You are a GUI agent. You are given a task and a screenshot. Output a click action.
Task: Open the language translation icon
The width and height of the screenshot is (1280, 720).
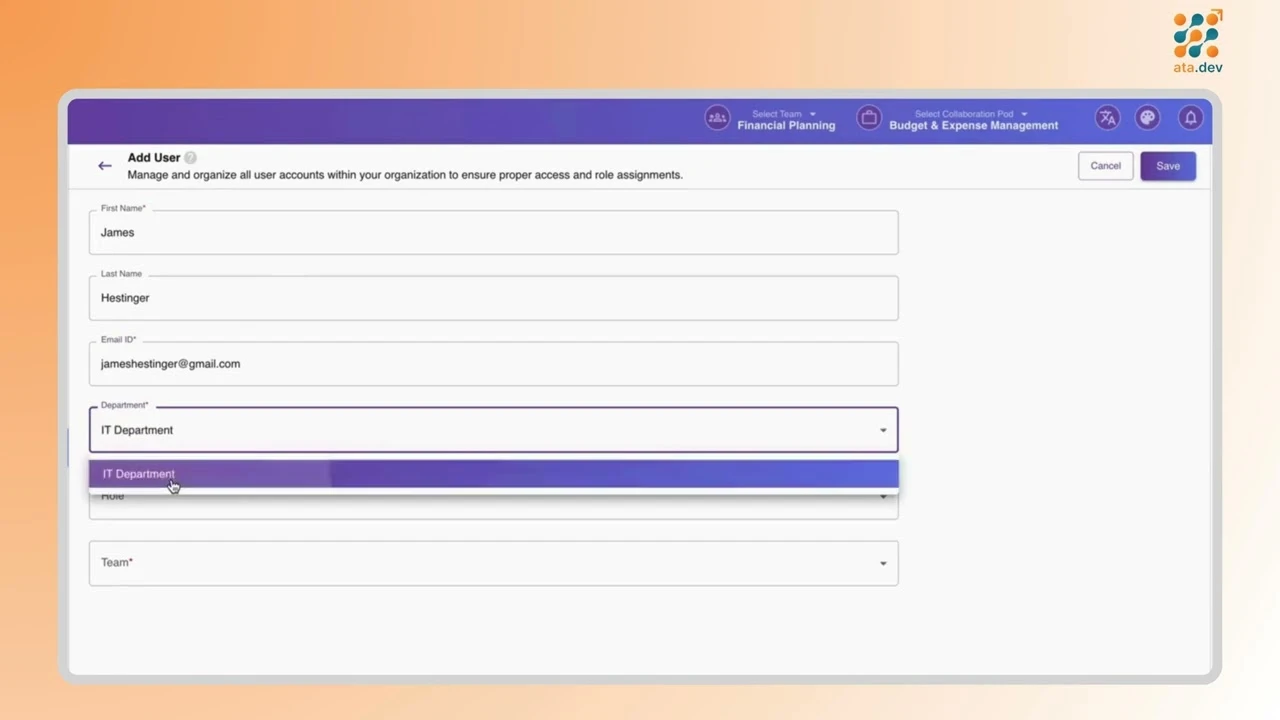(x=1107, y=117)
